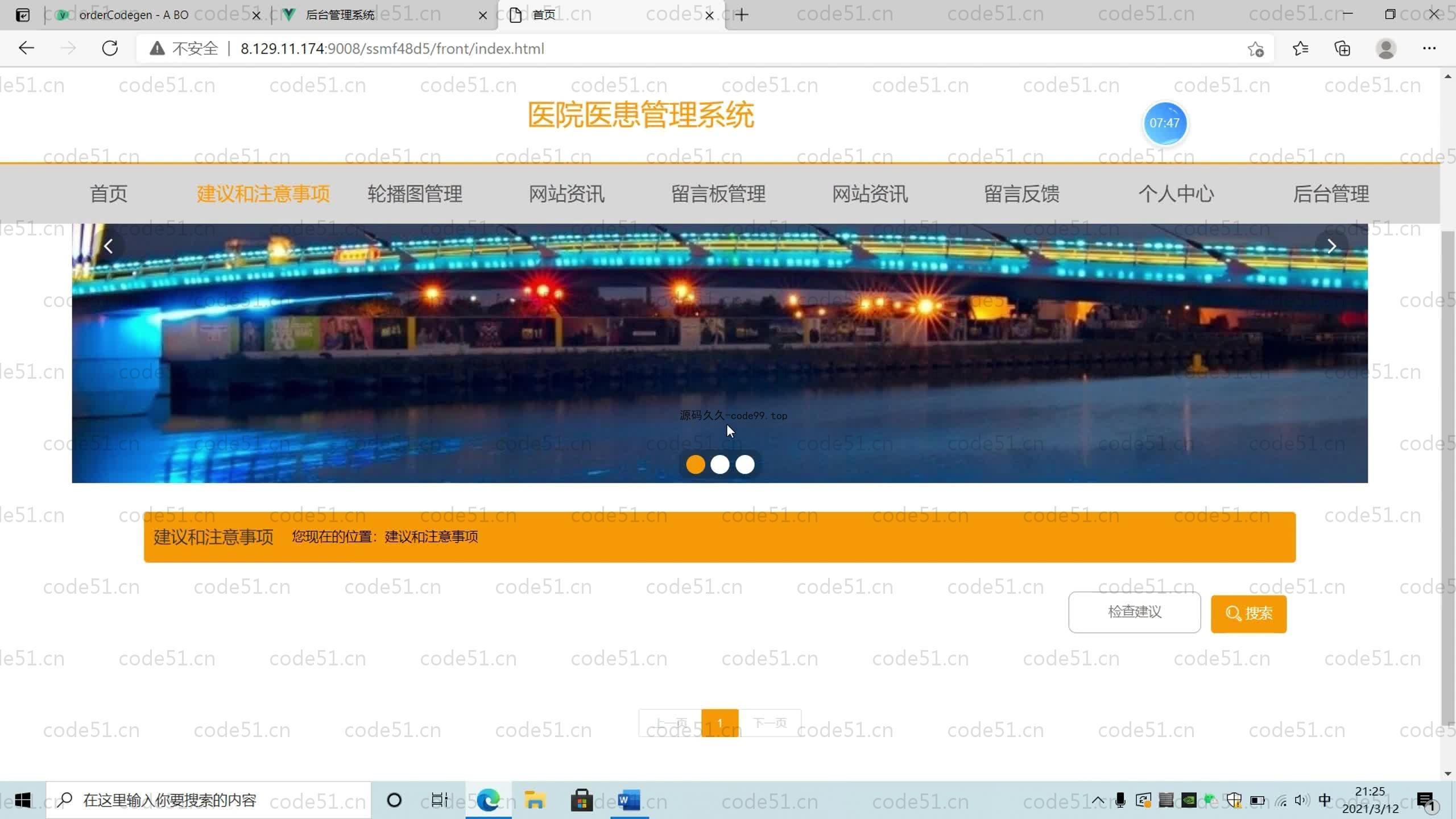
Task: Click the Windows taskbar search box
Action: pos(208,800)
